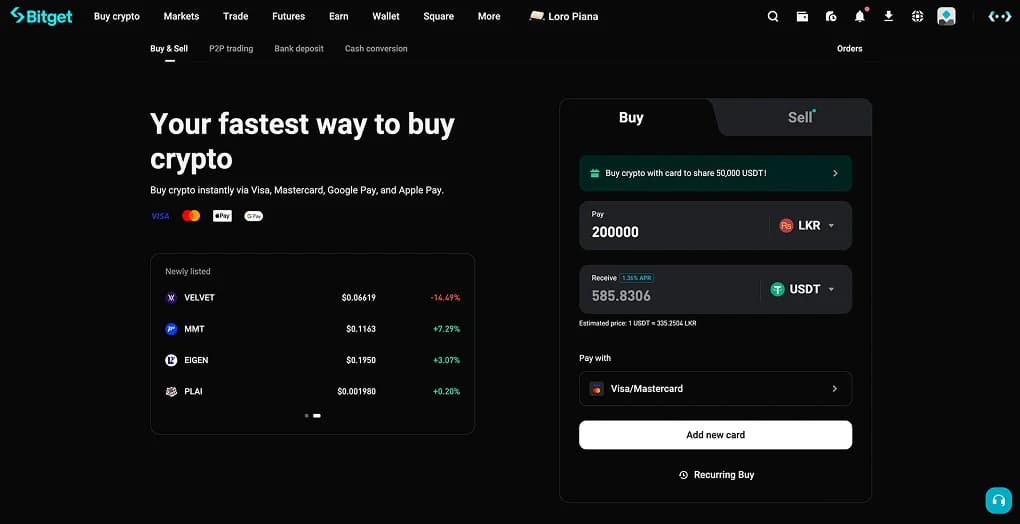
Task: Open the notifications bell
Action: [860, 17]
